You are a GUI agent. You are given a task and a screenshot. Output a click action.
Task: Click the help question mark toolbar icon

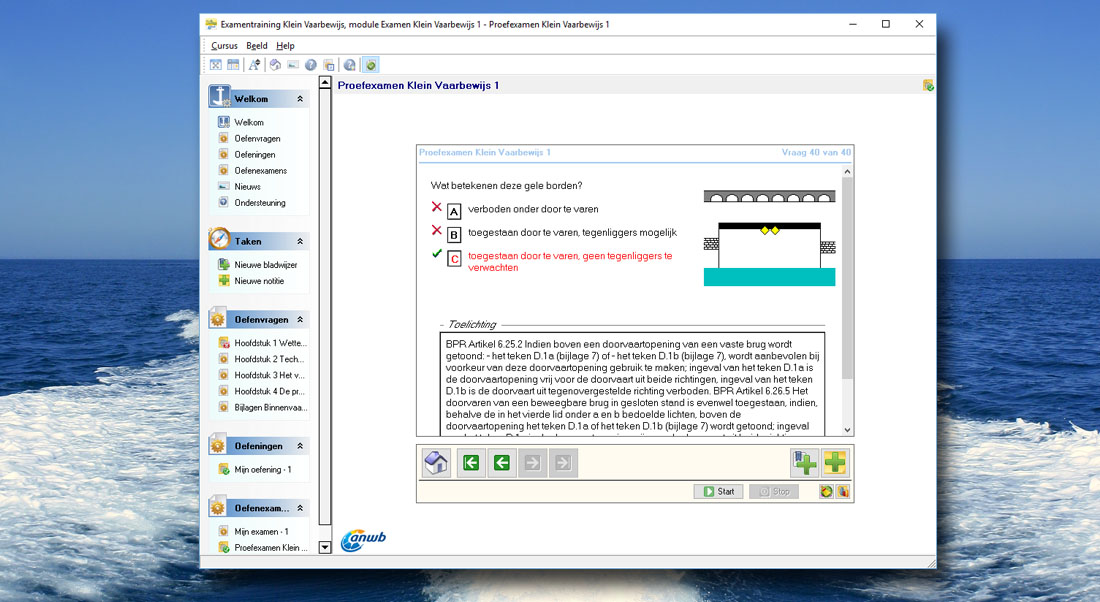311,65
